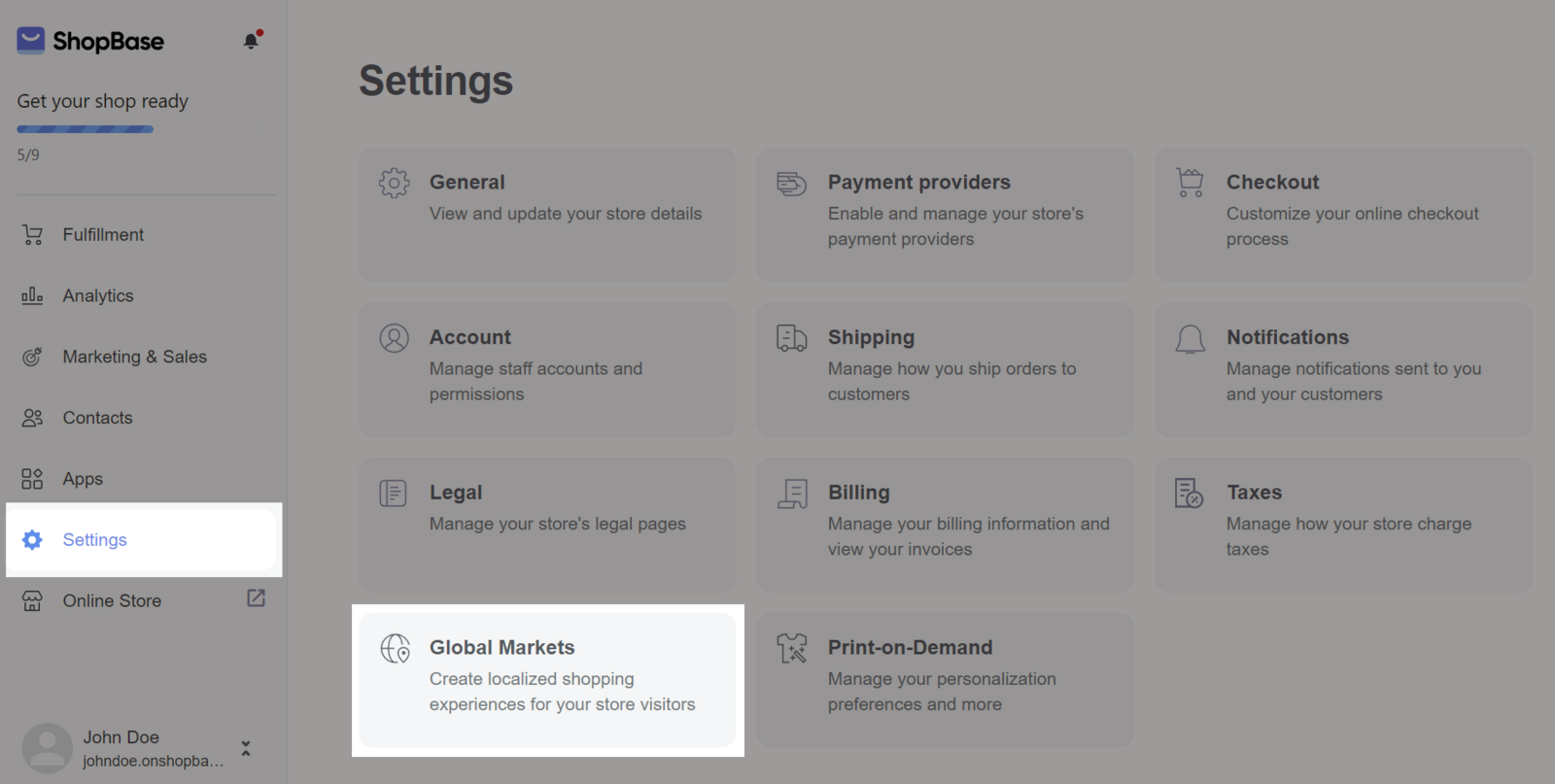
Task: Click the Payment providers card icon
Action: click(x=791, y=183)
